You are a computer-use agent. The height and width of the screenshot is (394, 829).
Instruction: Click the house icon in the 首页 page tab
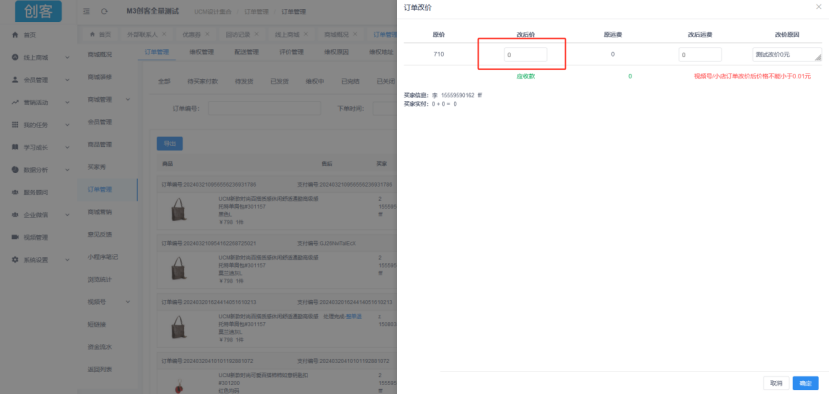pos(93,34)
